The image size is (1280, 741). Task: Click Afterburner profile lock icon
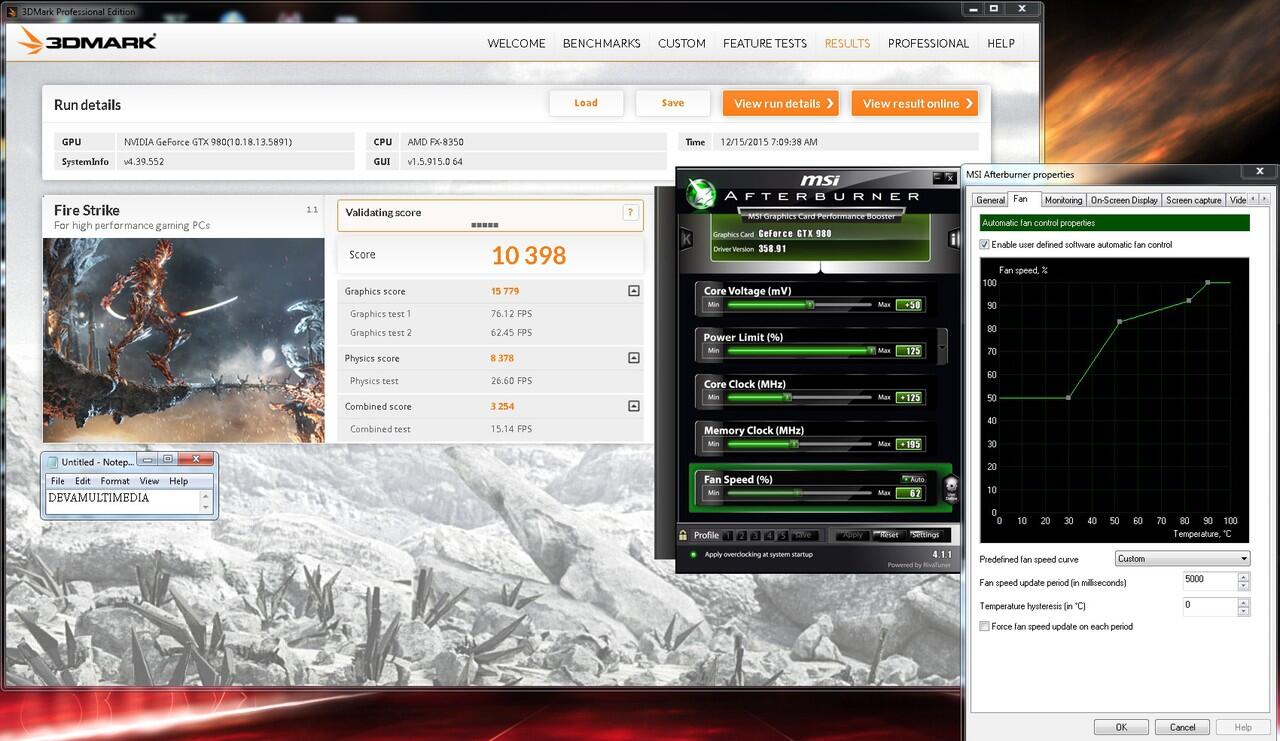coord(684,535)
